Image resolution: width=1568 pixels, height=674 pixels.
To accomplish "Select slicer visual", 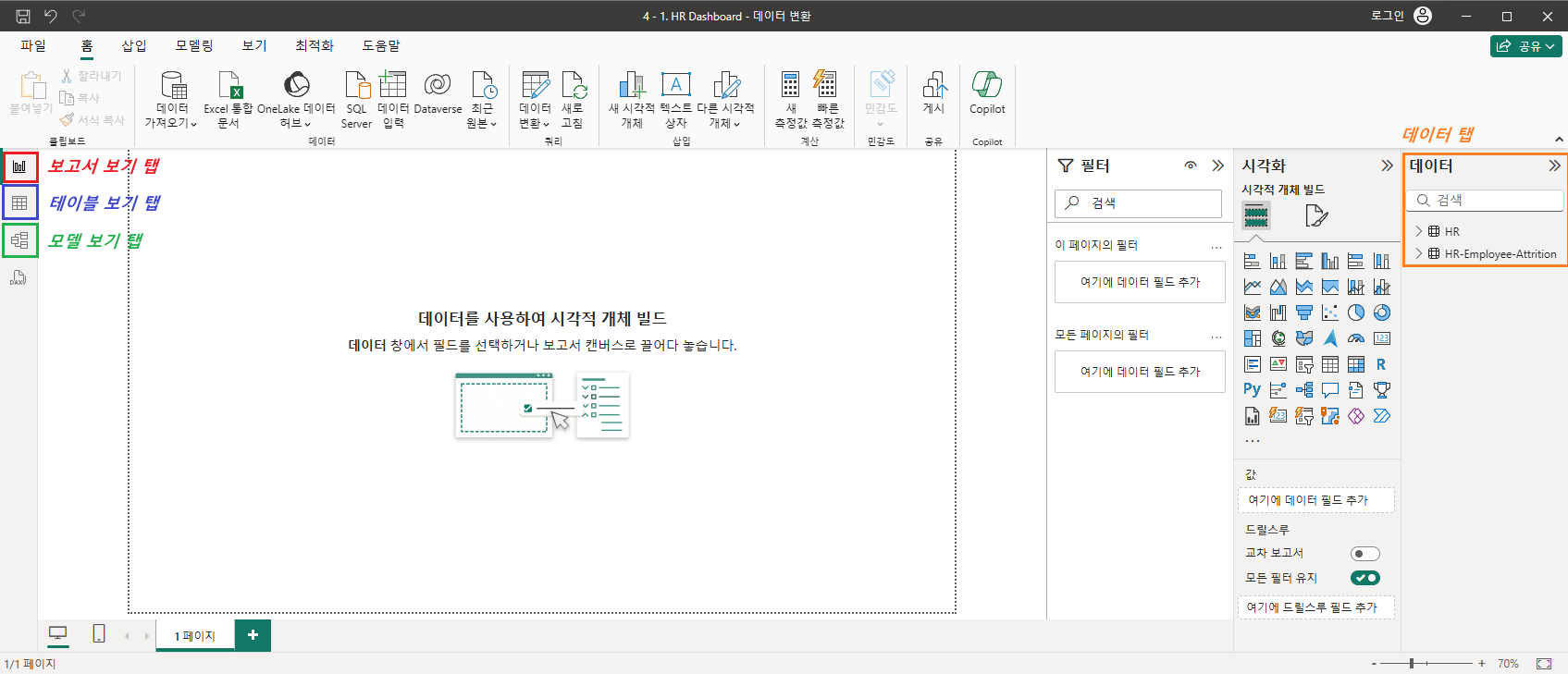I will (x=1304, y=364).
